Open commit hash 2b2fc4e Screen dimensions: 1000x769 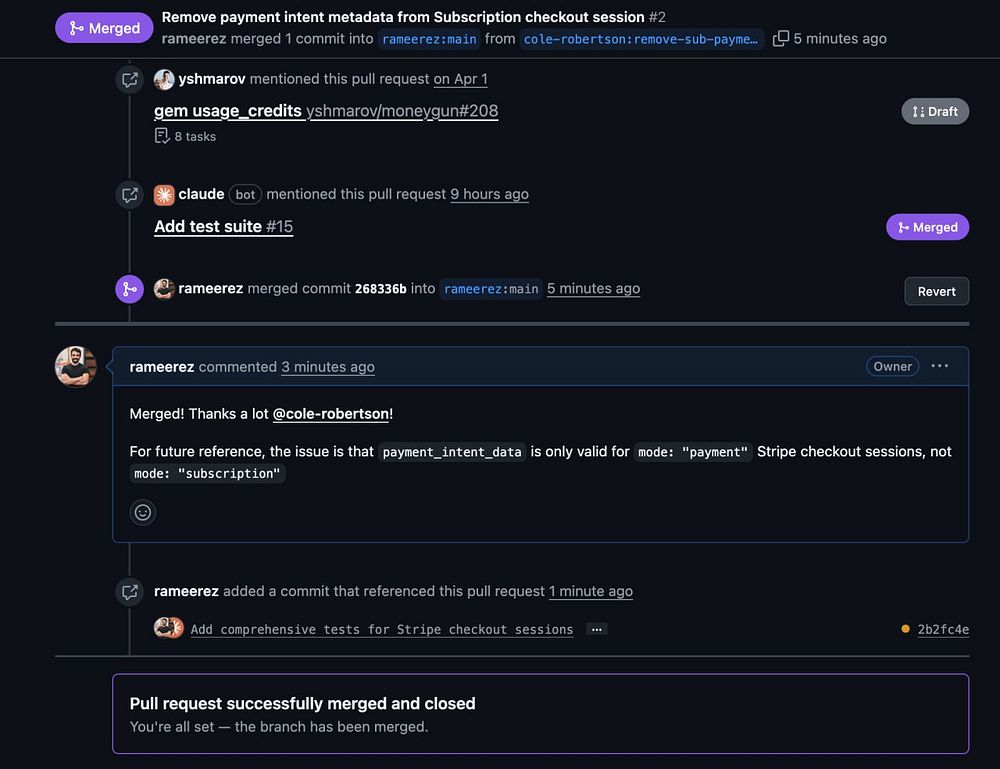point(943,629)
